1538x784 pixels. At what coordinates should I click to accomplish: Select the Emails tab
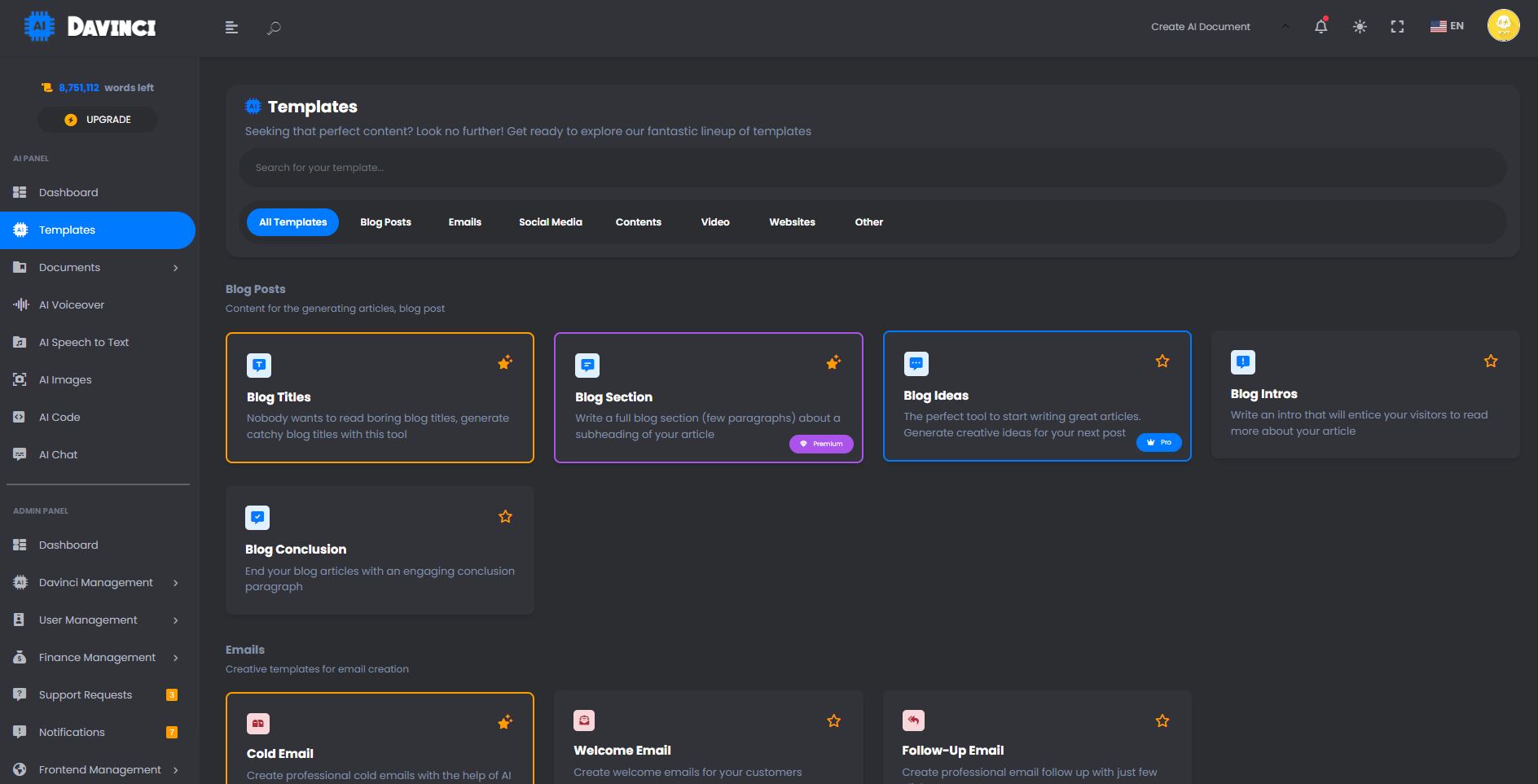[464, 222]
